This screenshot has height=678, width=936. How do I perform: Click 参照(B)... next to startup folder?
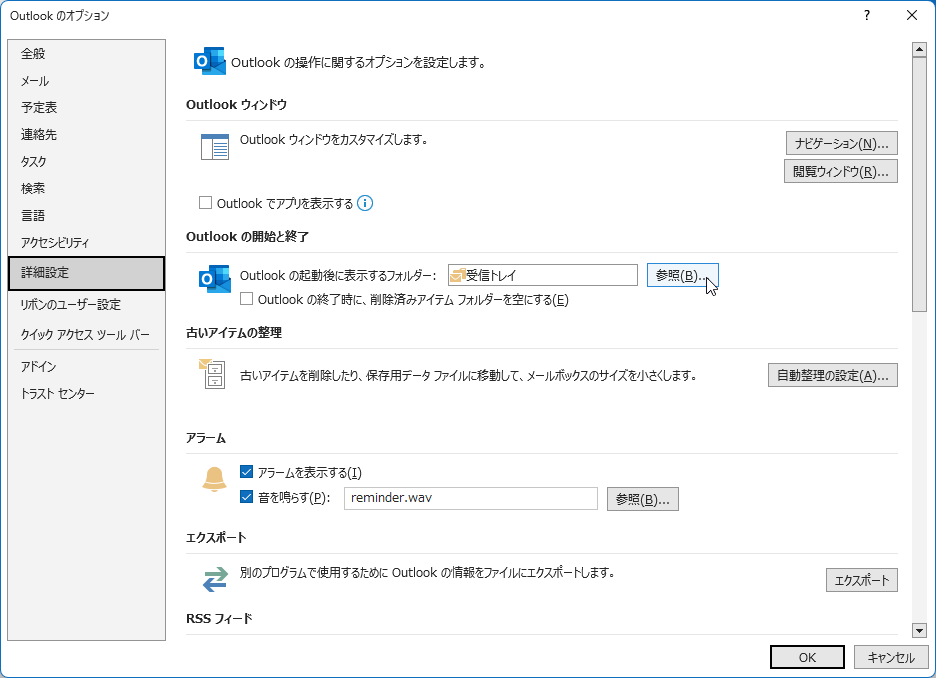[682, 275]
